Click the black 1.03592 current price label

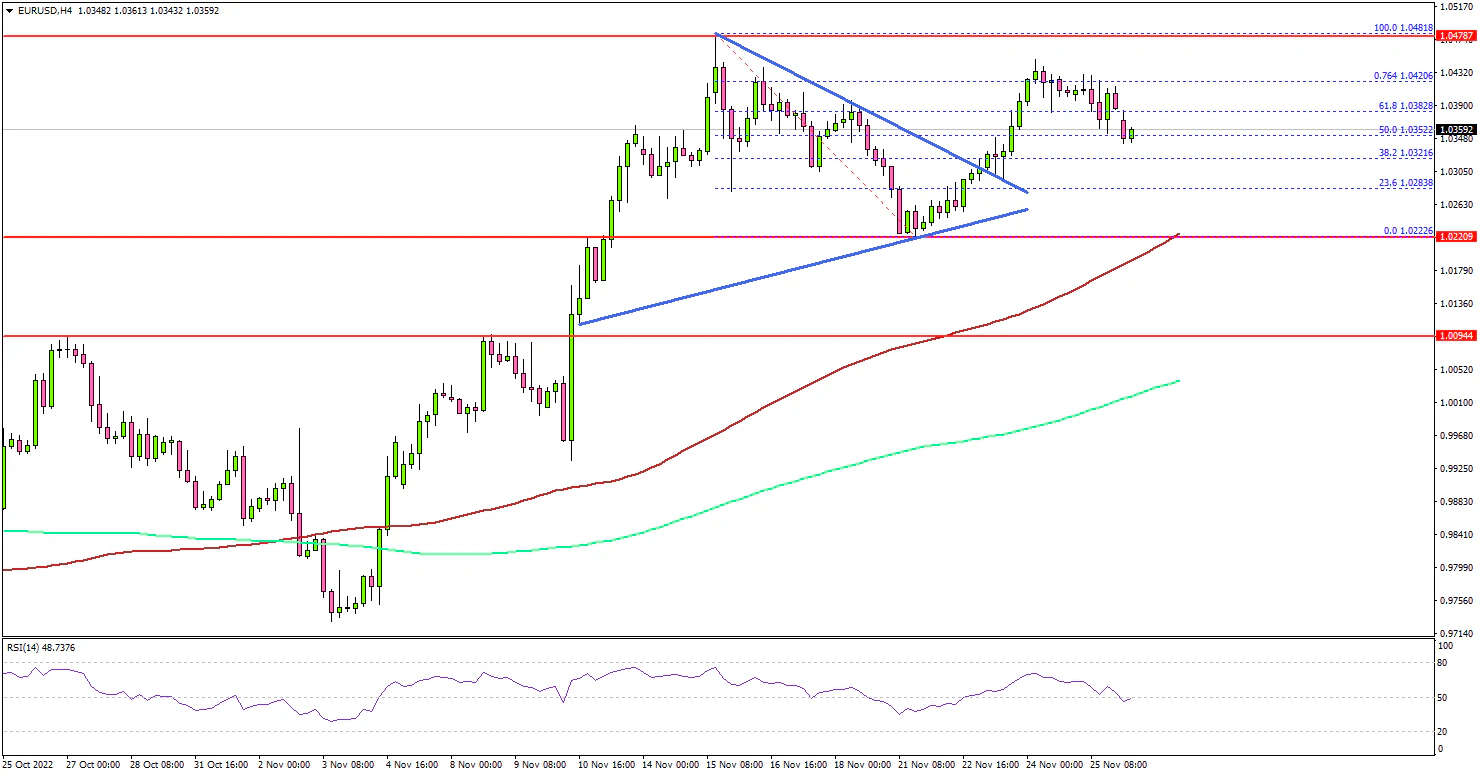click(x=1456, y=129)
